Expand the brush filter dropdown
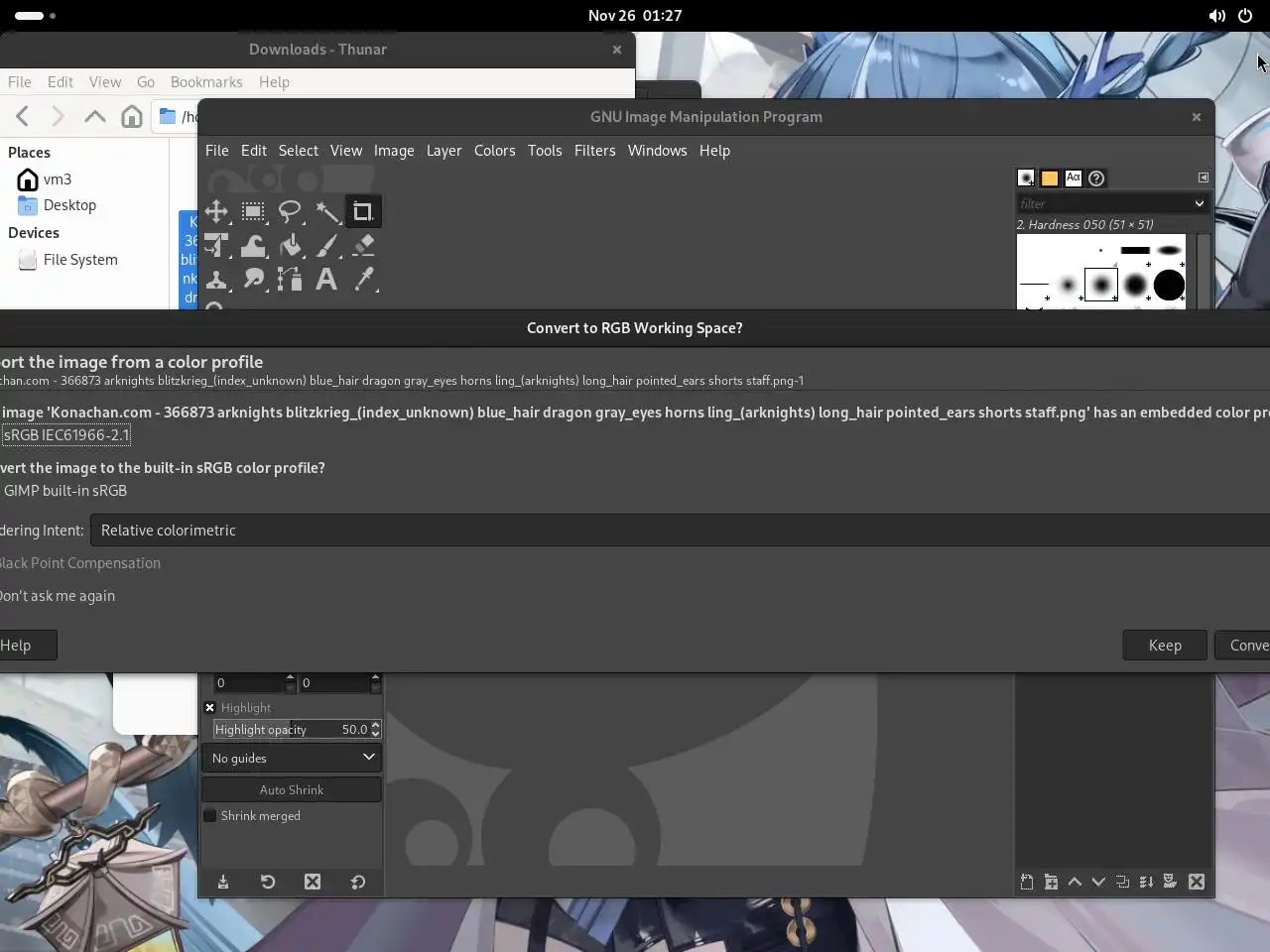This screenshot has width=1270, height=952. [1199, 203]
